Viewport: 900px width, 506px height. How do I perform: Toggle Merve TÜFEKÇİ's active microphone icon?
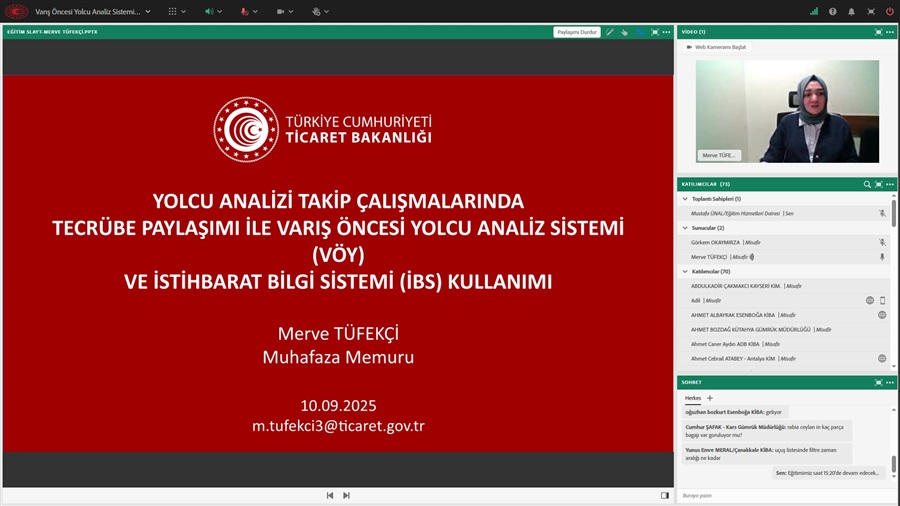click(x=882, y=257)
